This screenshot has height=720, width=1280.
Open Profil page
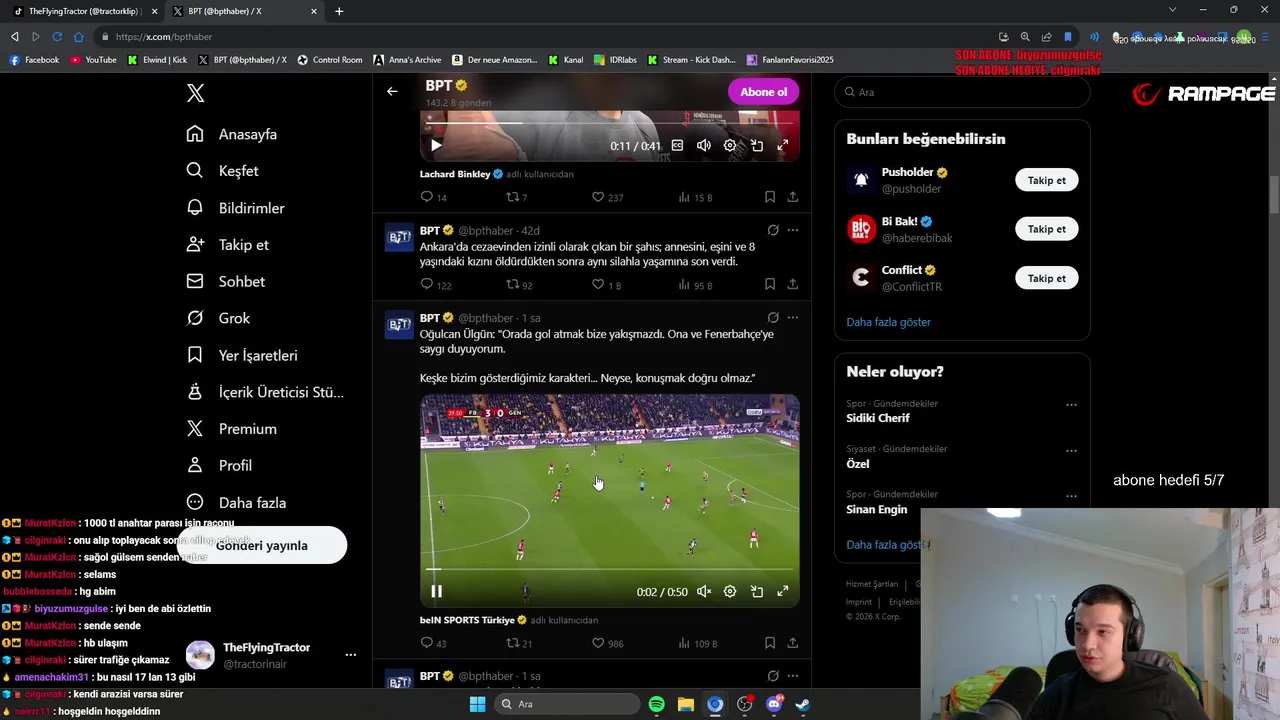pos(220,466)
